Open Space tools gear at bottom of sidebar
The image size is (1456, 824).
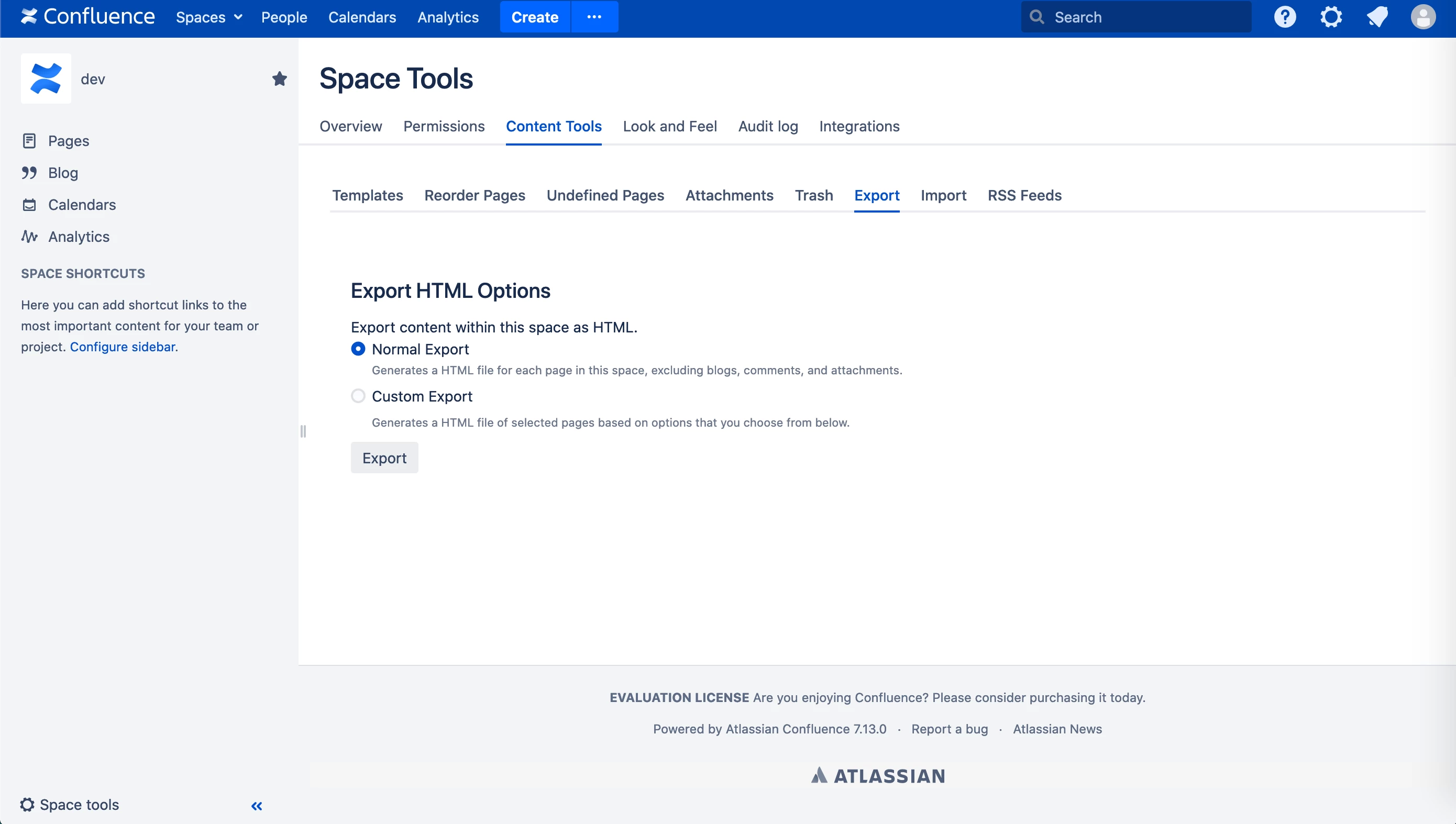point(27,804)
